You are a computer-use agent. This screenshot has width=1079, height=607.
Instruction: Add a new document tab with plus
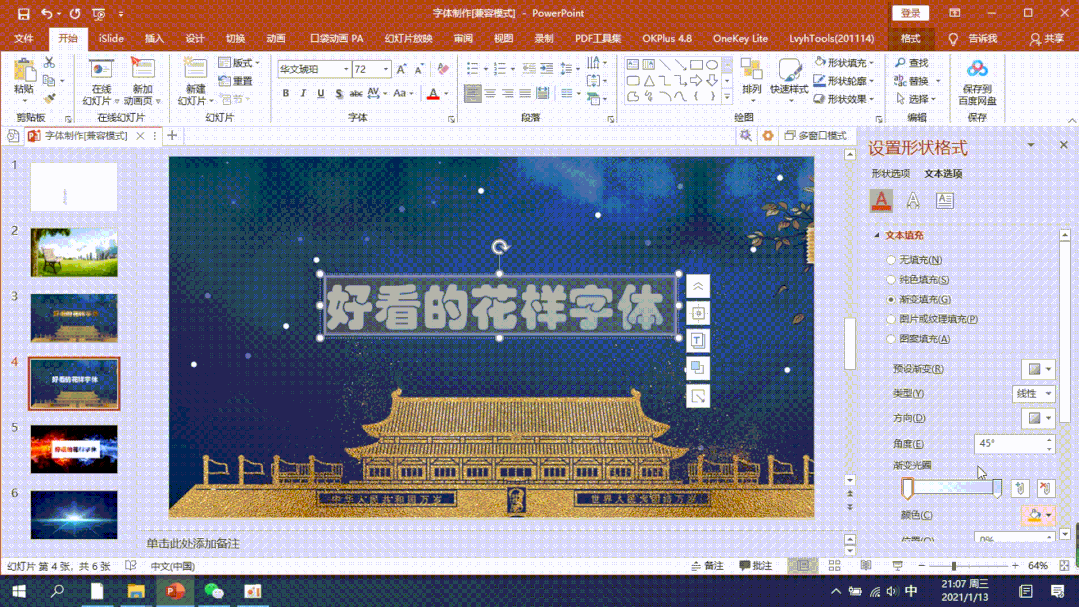172,136
